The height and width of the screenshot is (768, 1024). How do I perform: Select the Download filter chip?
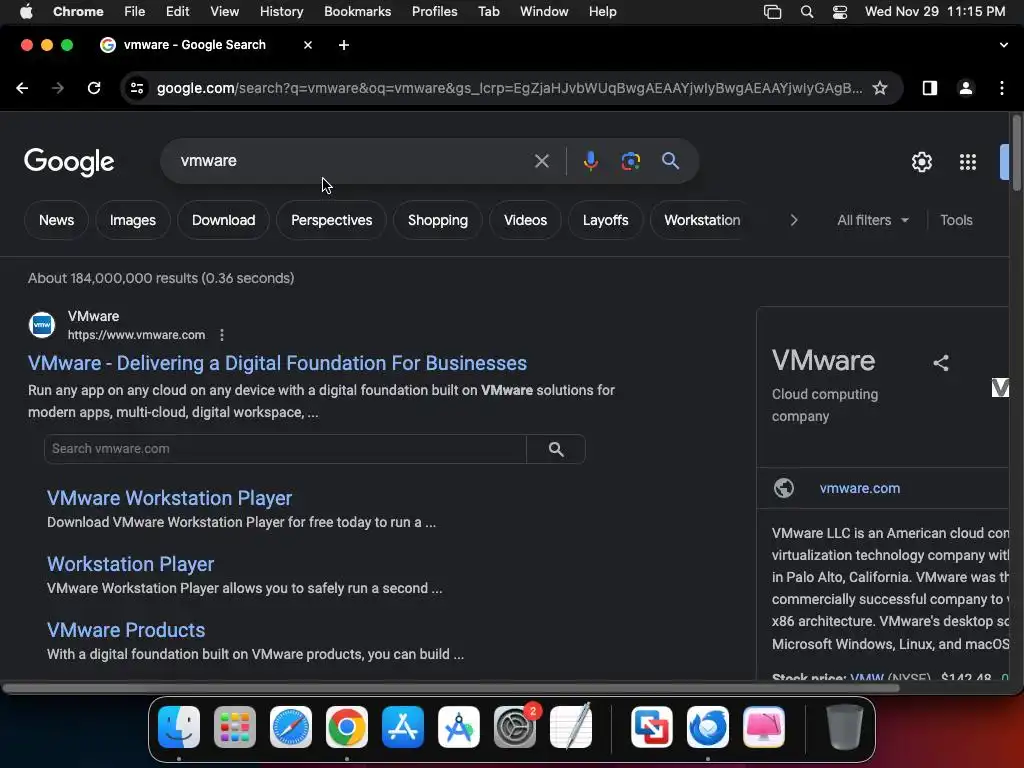223,220
